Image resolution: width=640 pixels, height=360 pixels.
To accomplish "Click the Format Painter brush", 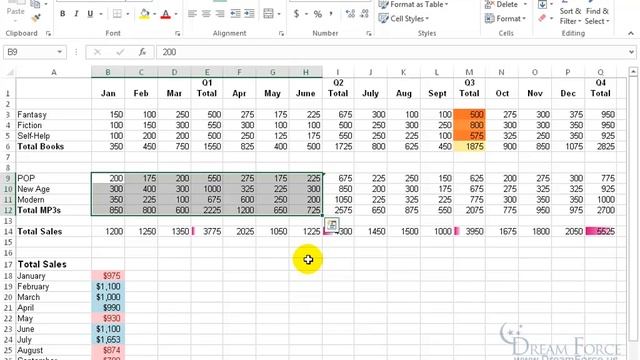I will coord(36,18).
